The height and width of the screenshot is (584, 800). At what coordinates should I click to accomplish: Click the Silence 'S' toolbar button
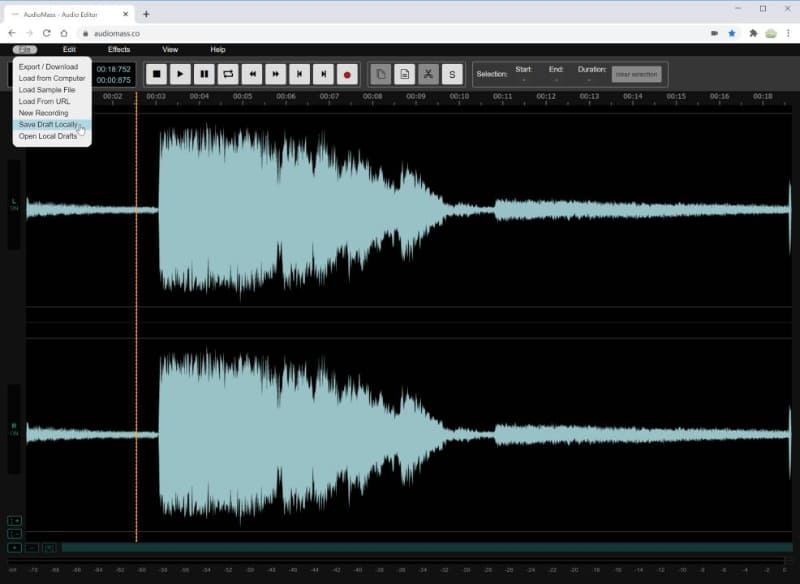[x=452, y=74]
